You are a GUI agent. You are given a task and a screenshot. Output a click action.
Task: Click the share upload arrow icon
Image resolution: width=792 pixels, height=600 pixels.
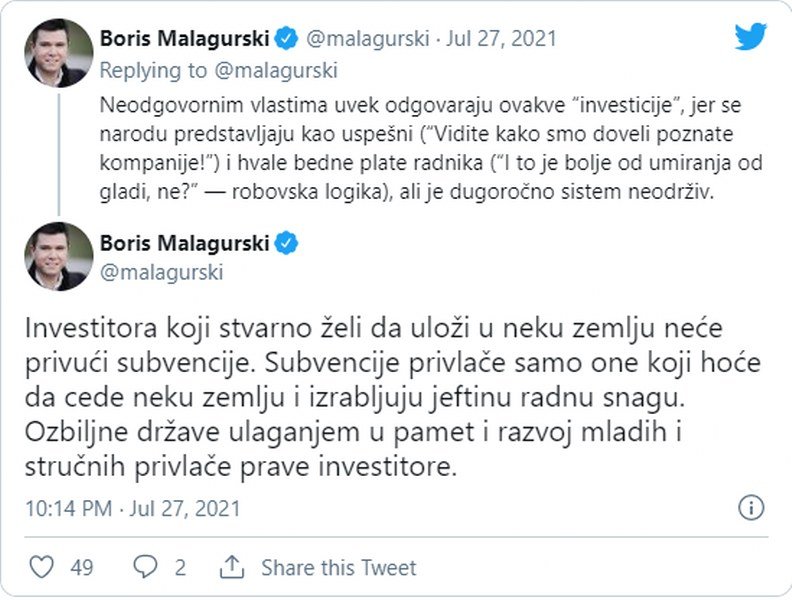click(x=232, y=567)
